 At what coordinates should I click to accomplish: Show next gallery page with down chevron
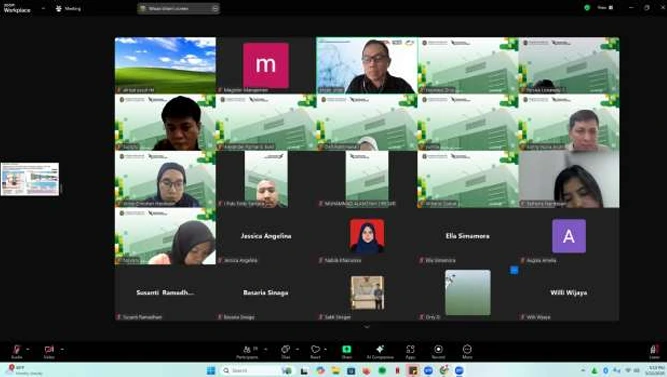pyautogui.click(x=367, y=327)
